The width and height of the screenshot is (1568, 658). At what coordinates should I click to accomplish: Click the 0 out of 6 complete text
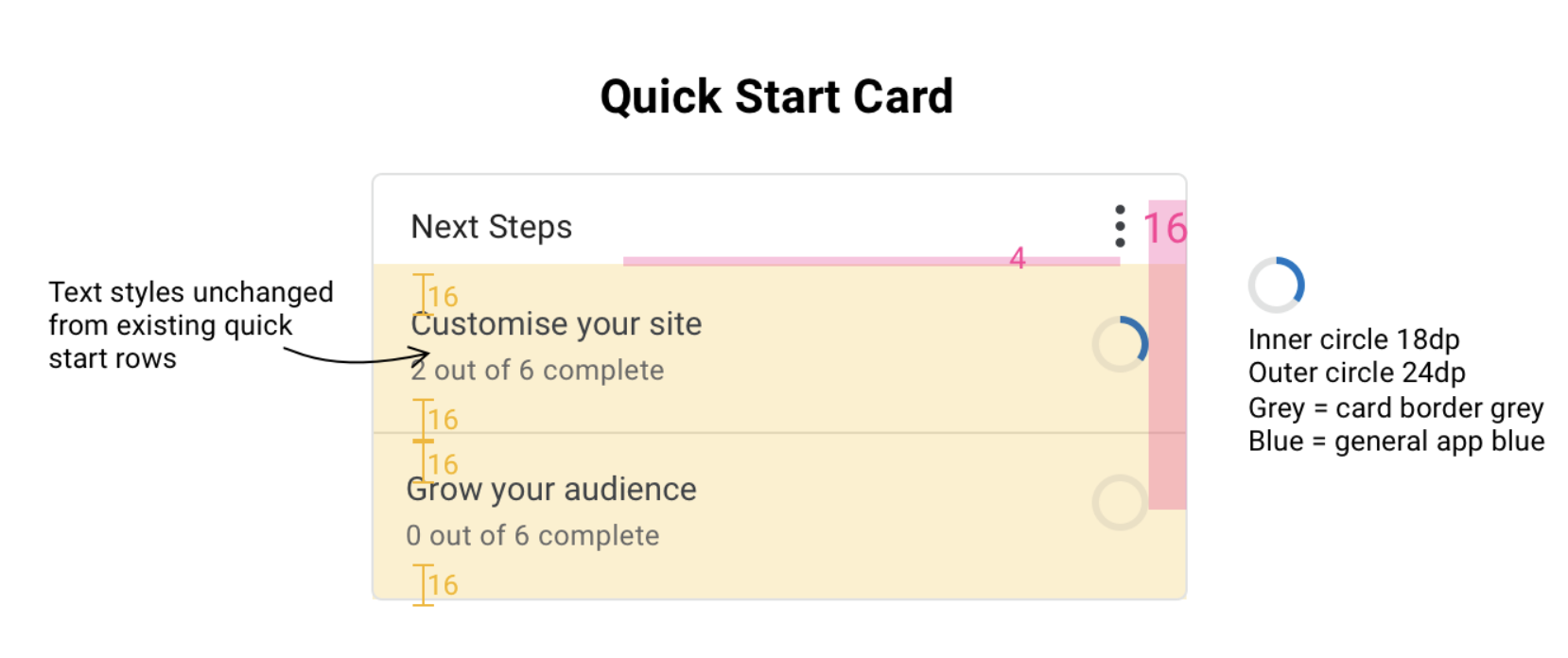coord(532,535)
